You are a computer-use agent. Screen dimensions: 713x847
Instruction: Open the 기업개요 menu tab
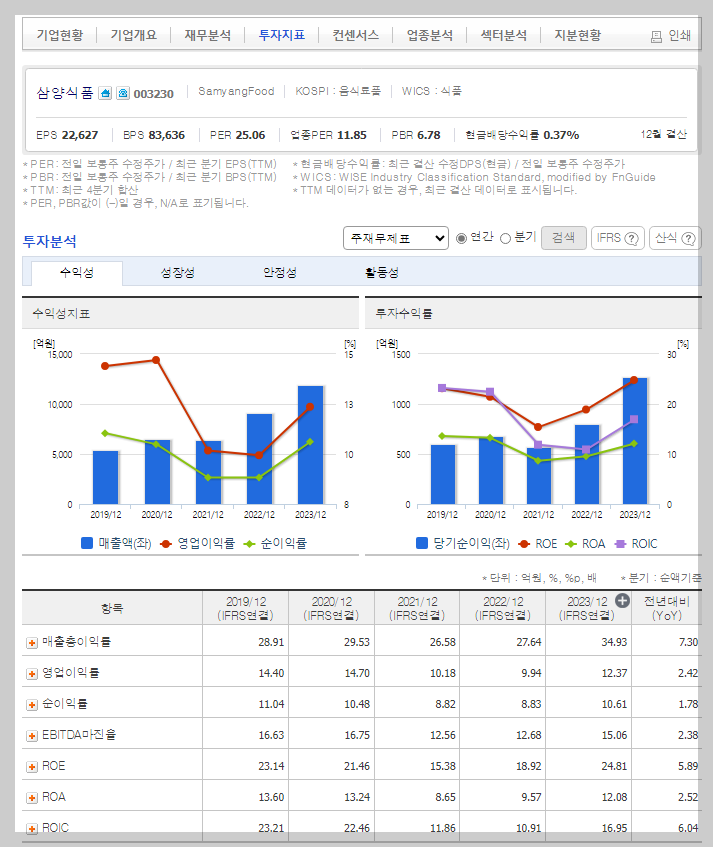(x=133, y=35)
